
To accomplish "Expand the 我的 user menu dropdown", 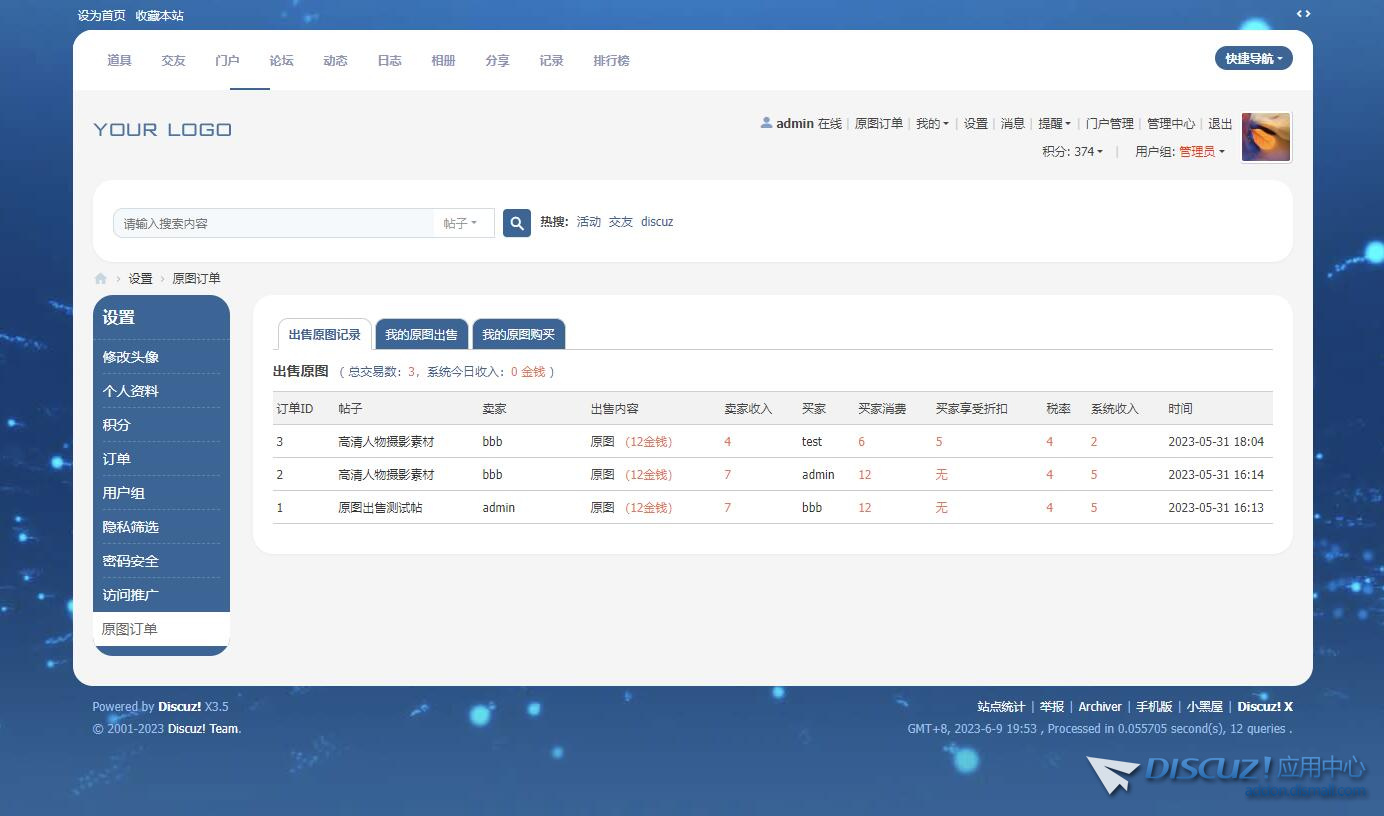I will pos(932,124).
